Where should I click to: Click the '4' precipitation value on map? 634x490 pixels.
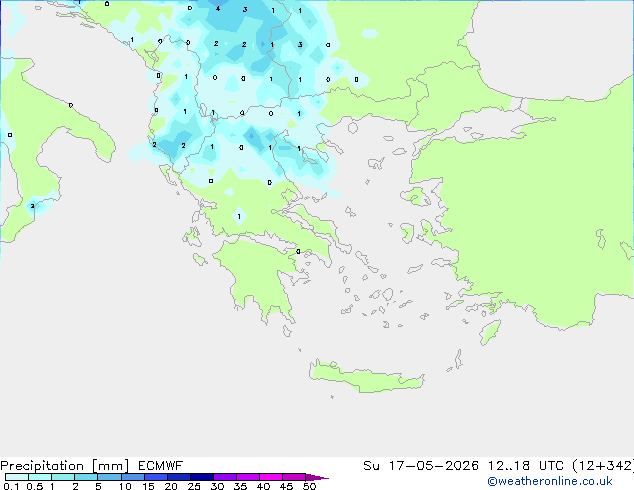pos(218,8)
